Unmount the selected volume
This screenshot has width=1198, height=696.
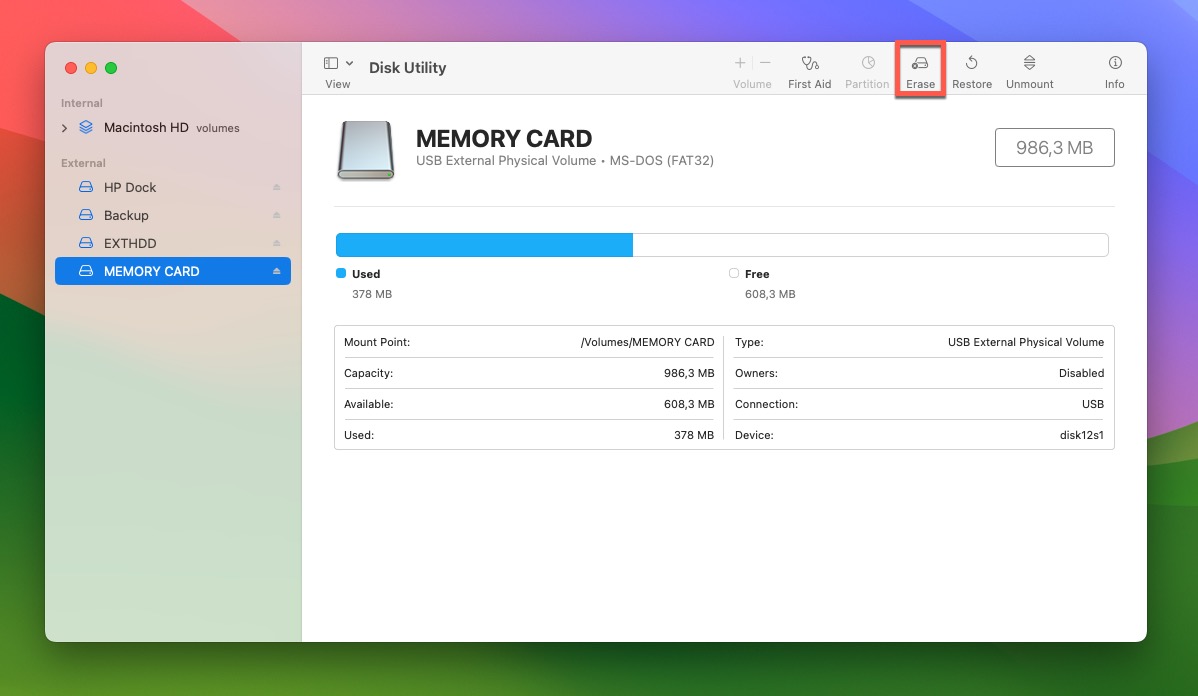[x=1029, y=68]
